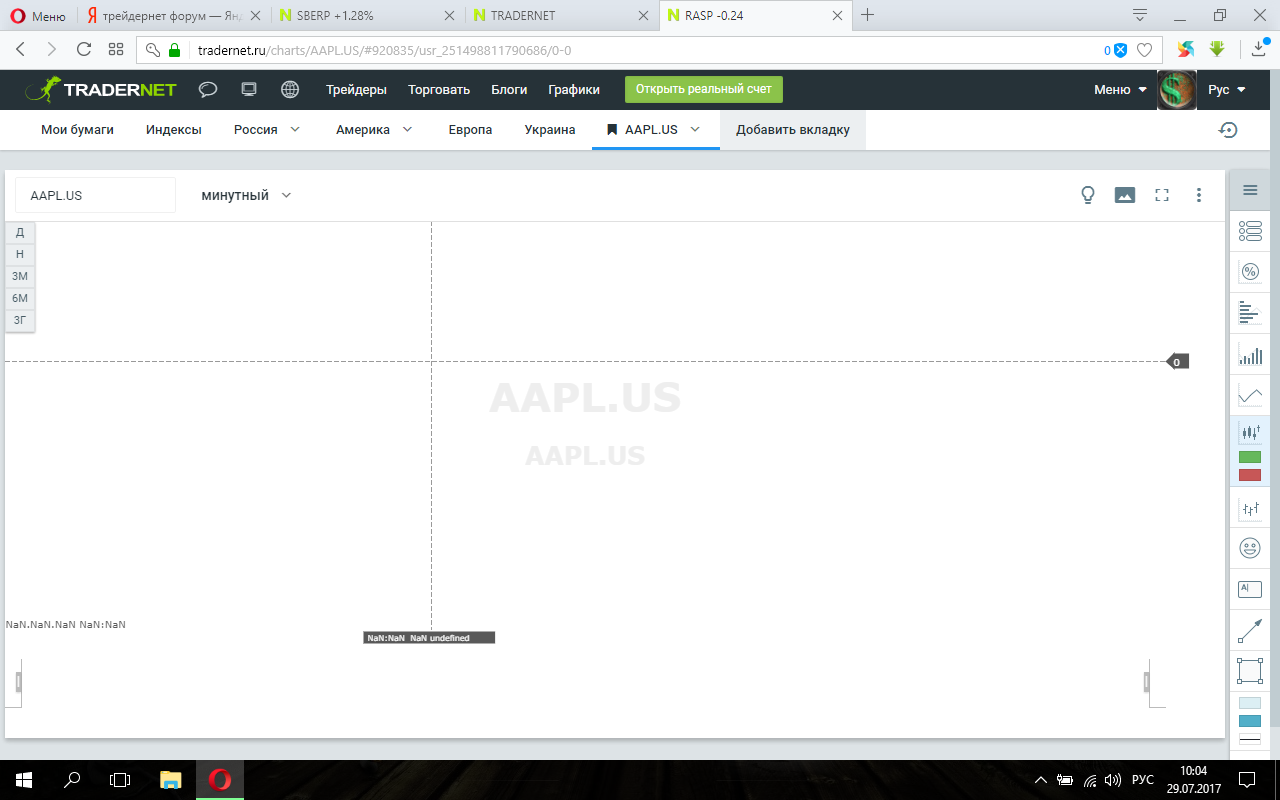
Task: Open the Мои бумаги tab
Action: 77,129
